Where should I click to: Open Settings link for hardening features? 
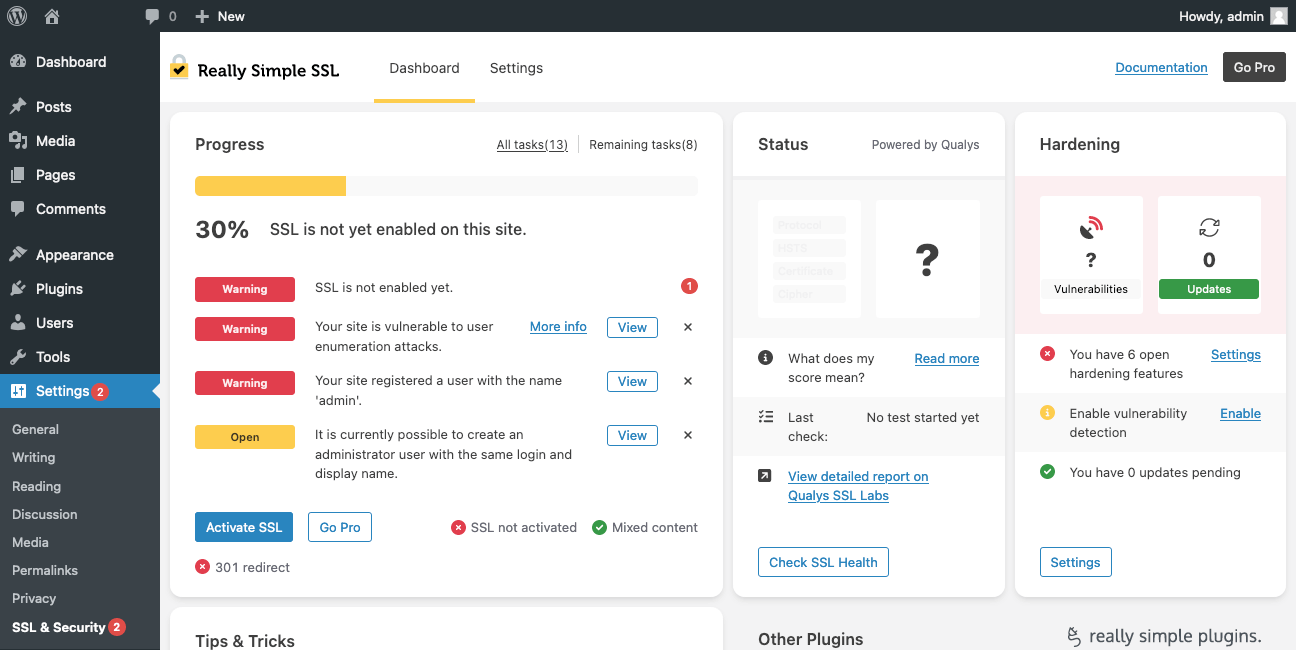tap(1236, 354)
